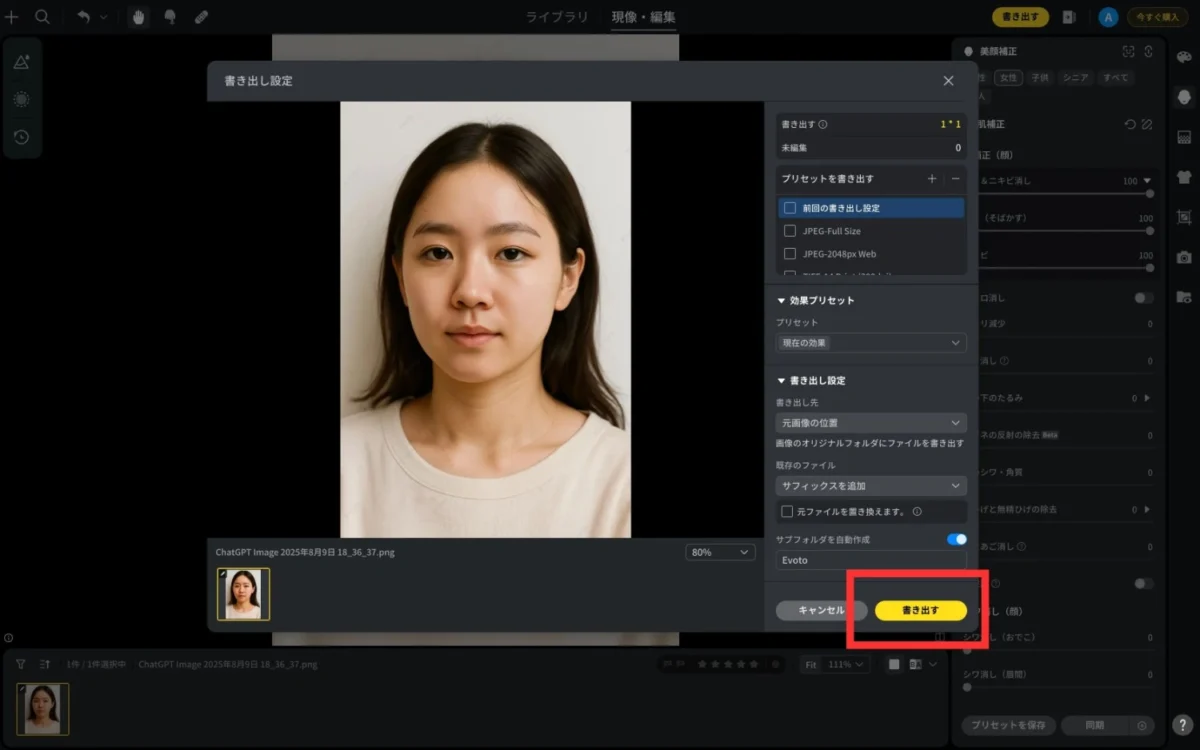The width and height of the screenshot is (1200, 750).
Task: Open the history clock icon in left sidebar
Action: 22,137
